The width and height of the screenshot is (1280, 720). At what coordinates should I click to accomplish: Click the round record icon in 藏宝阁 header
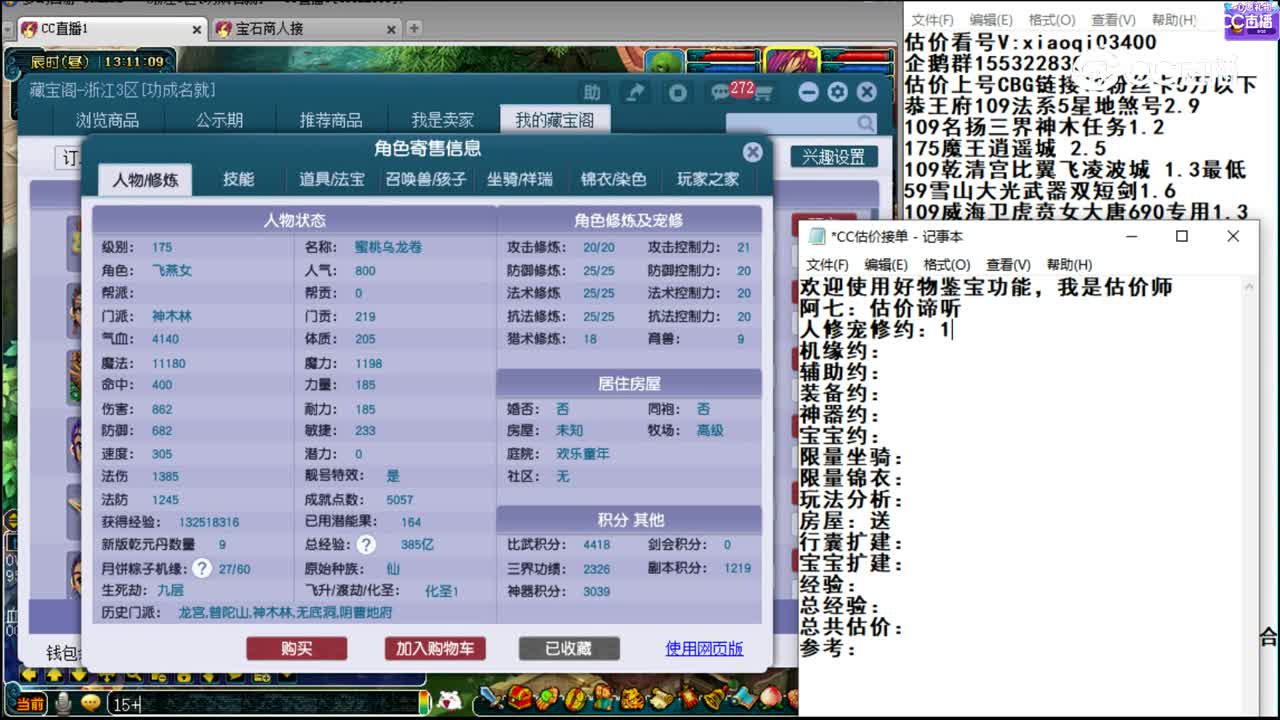tap(677, 92)
